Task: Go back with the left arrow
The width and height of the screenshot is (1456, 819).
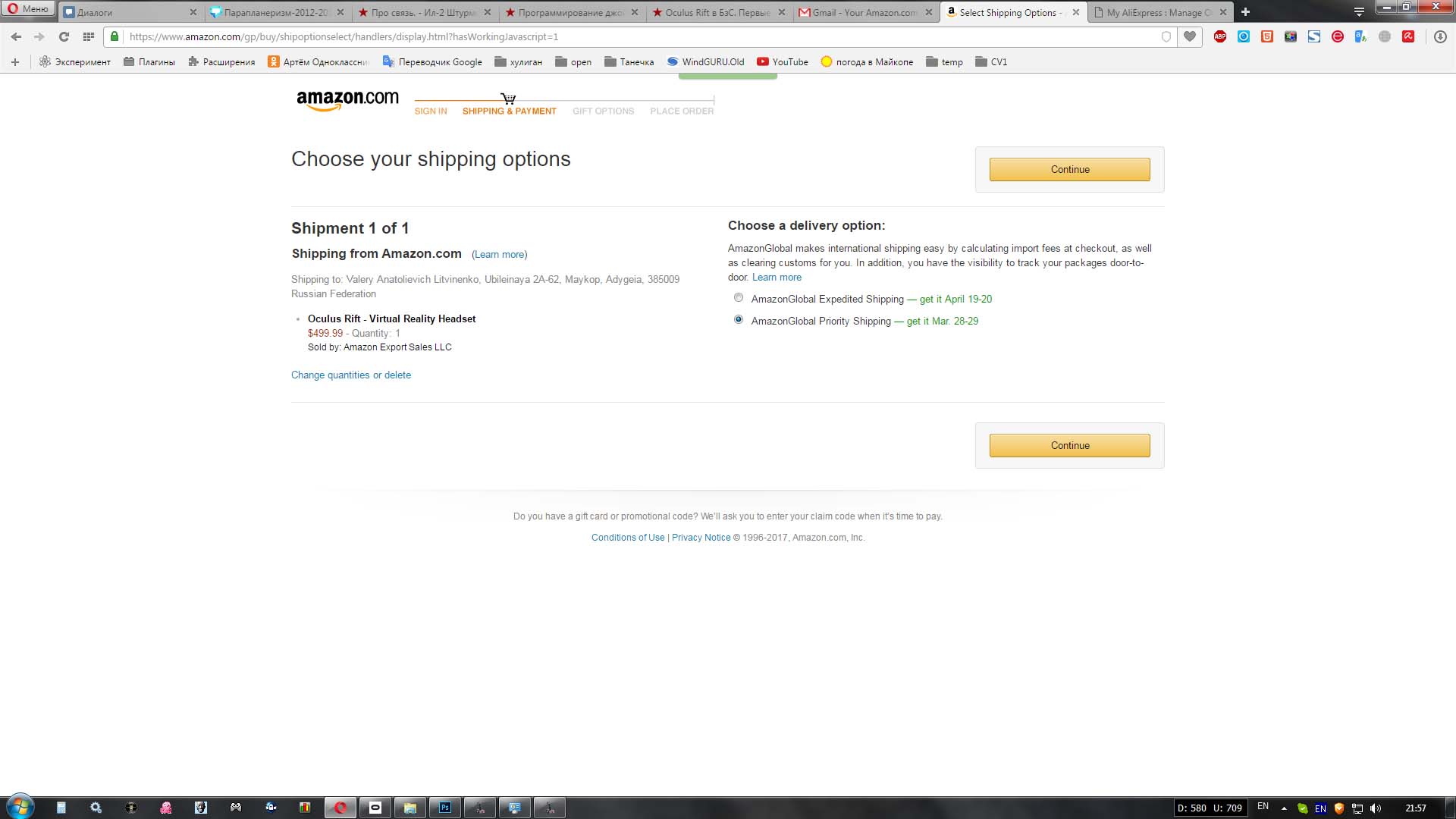Action: [x=16, y=36]
